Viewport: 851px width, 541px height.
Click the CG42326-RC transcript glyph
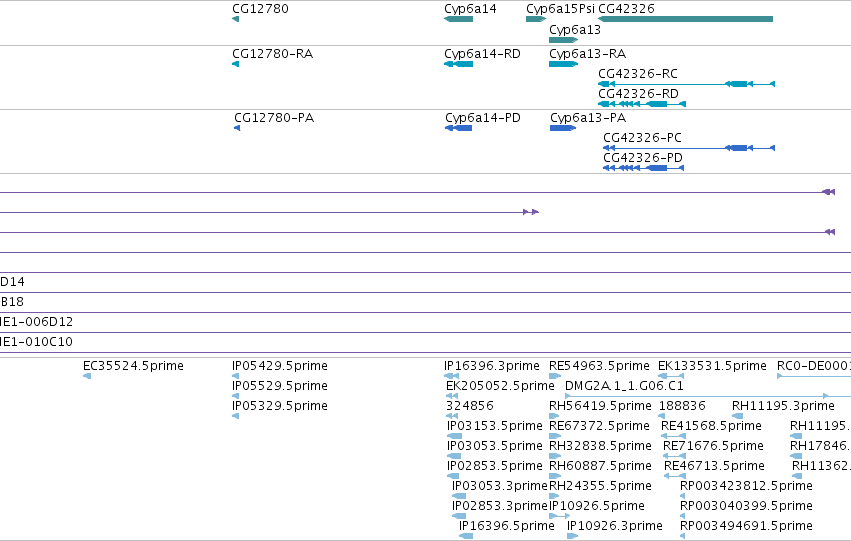687,84
